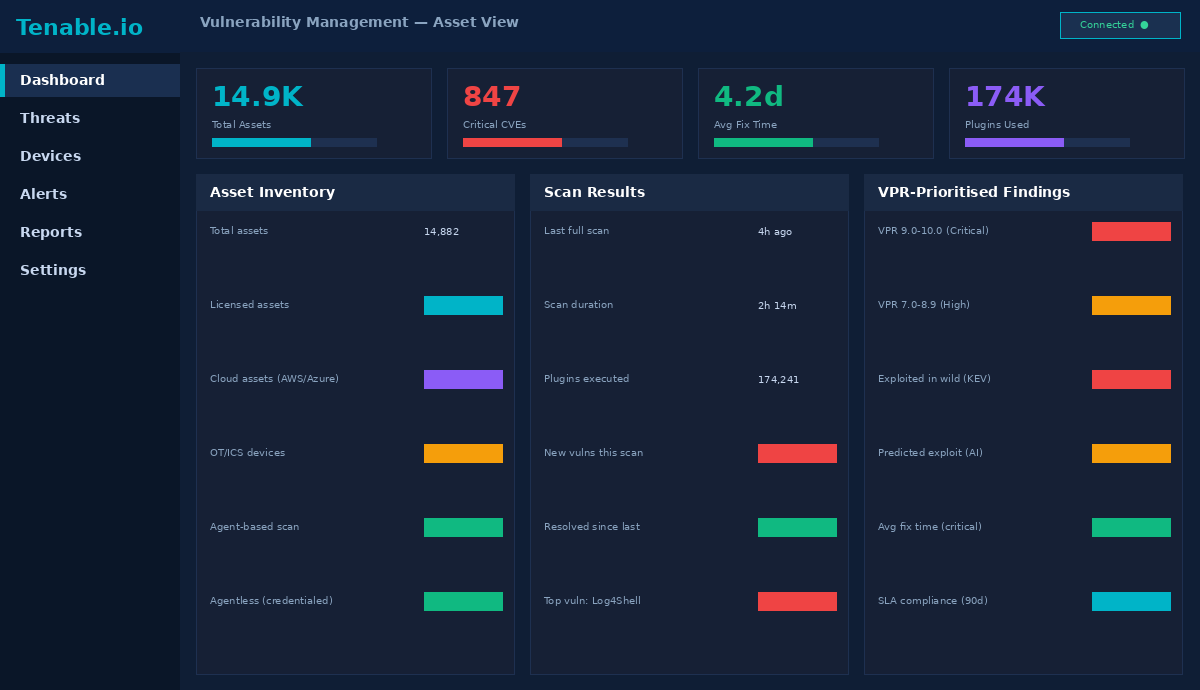Click the Licensed assets cyan swatch
1200x690 pixels.
463,305
